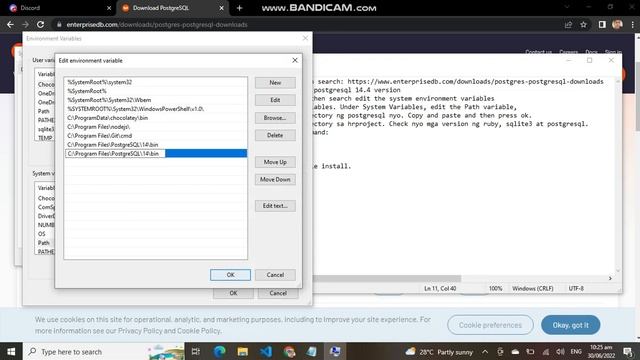Click the browser address bar URL
Screen dimensions: 640x360
[157, 24]
